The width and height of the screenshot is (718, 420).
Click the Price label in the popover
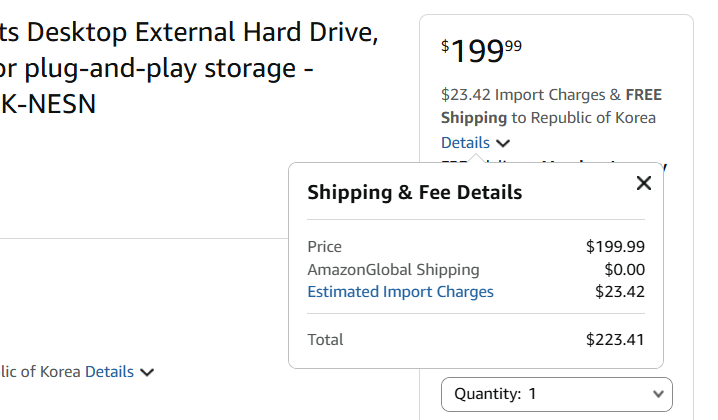(324, 246)
